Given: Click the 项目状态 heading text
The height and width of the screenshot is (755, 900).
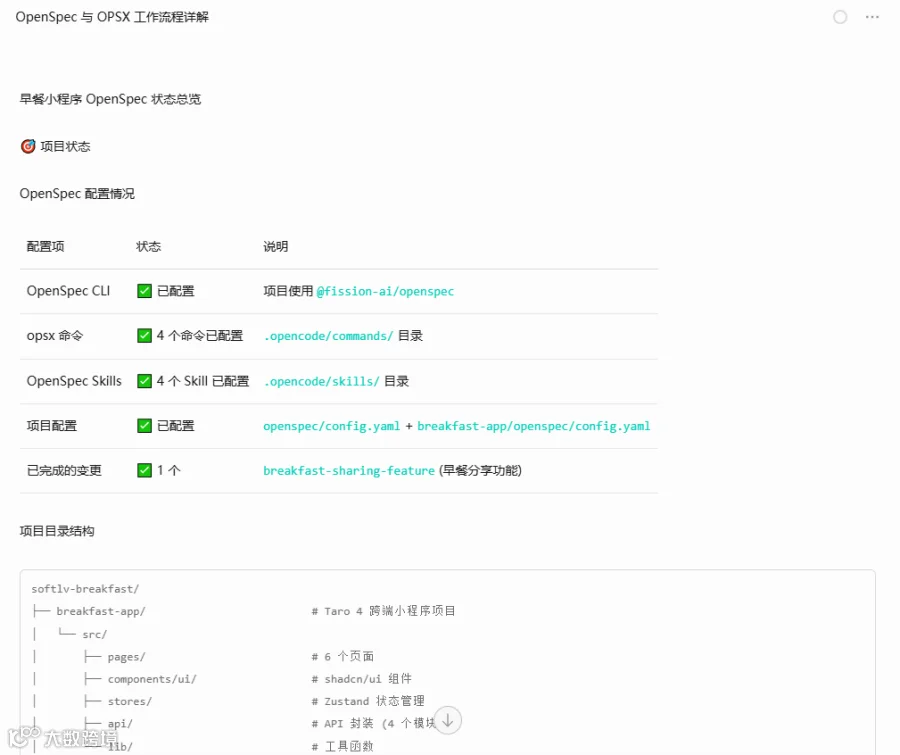Looking at the screenshot, I should [65, 146].
